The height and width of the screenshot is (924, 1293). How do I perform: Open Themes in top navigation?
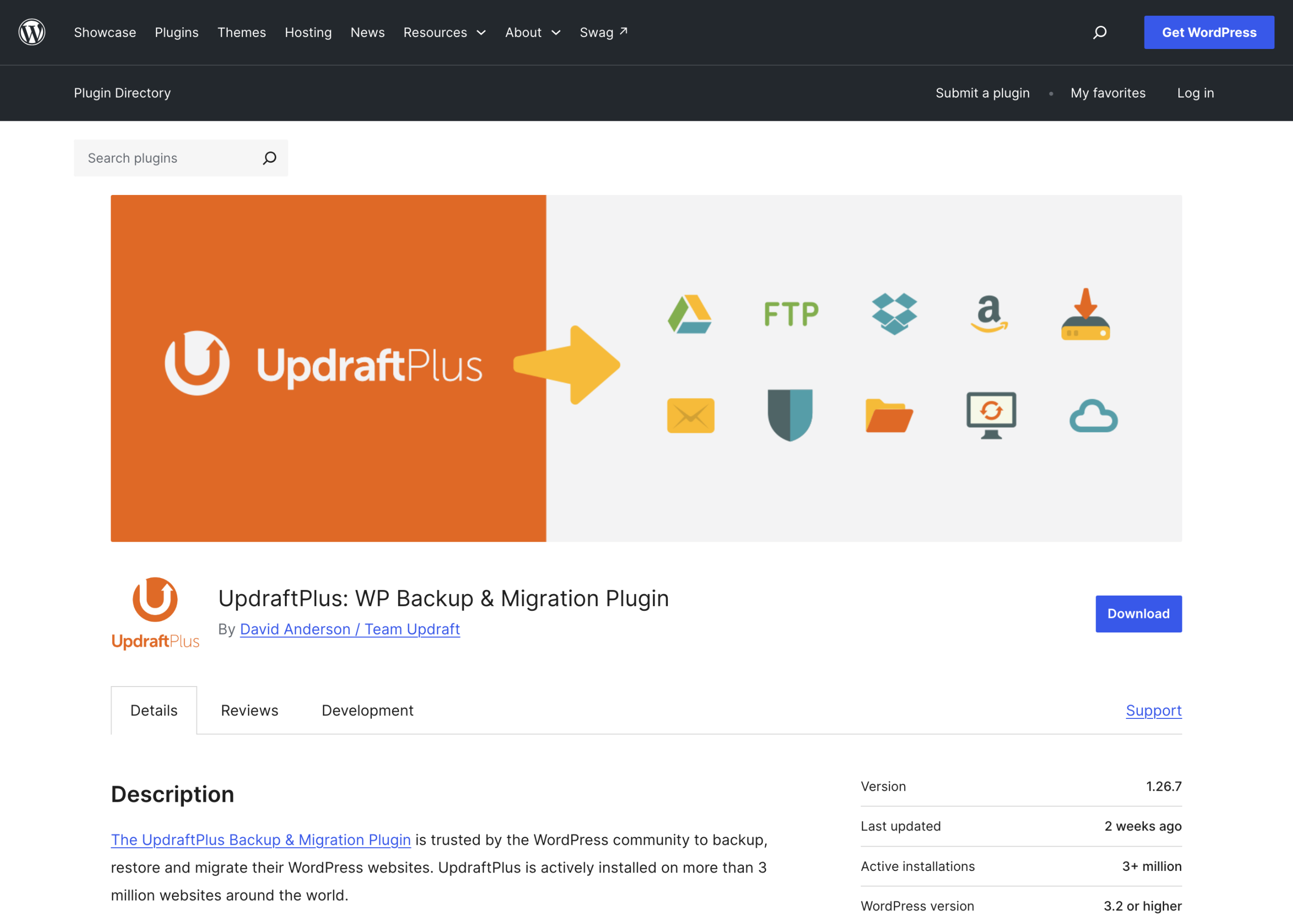tap(241, 32)
